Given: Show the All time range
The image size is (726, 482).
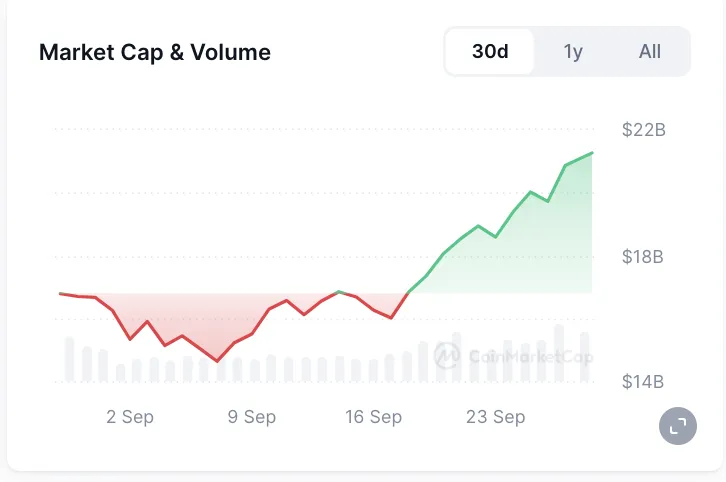Looking at the screenshot, I should (x=650, y=51).
